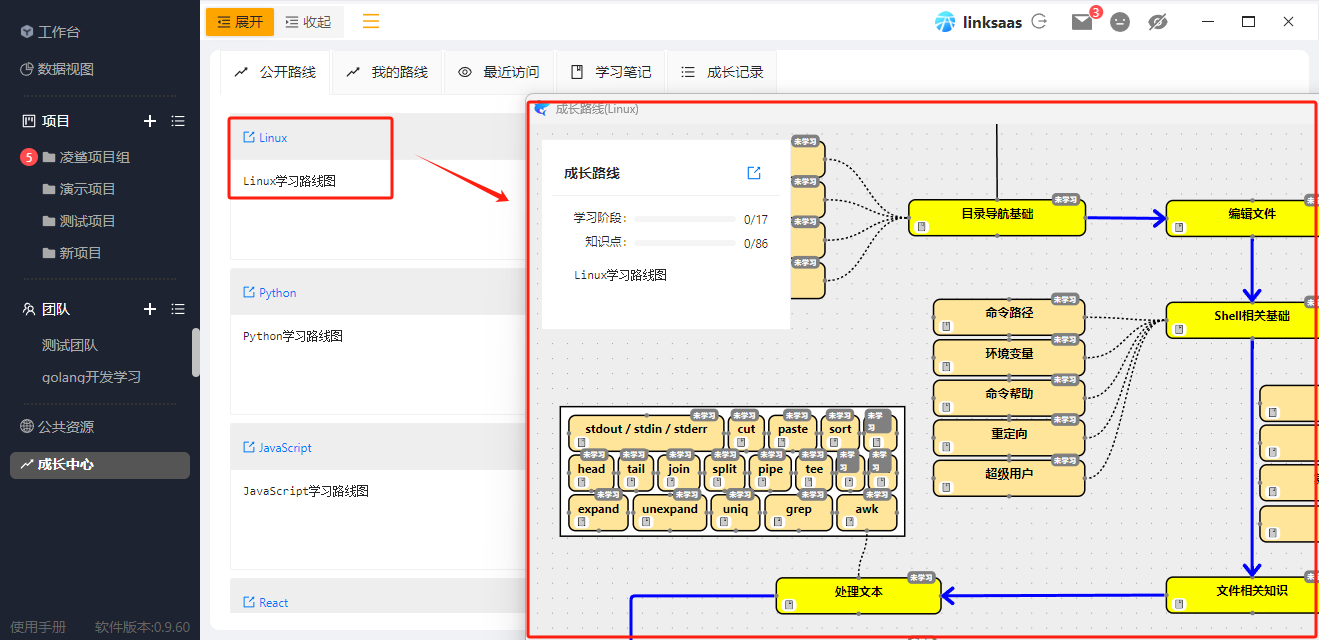Click the note icon in 处理文本 node
Image resolution: width=1319 pixels, height=640 pixels.
click(789, 604)
